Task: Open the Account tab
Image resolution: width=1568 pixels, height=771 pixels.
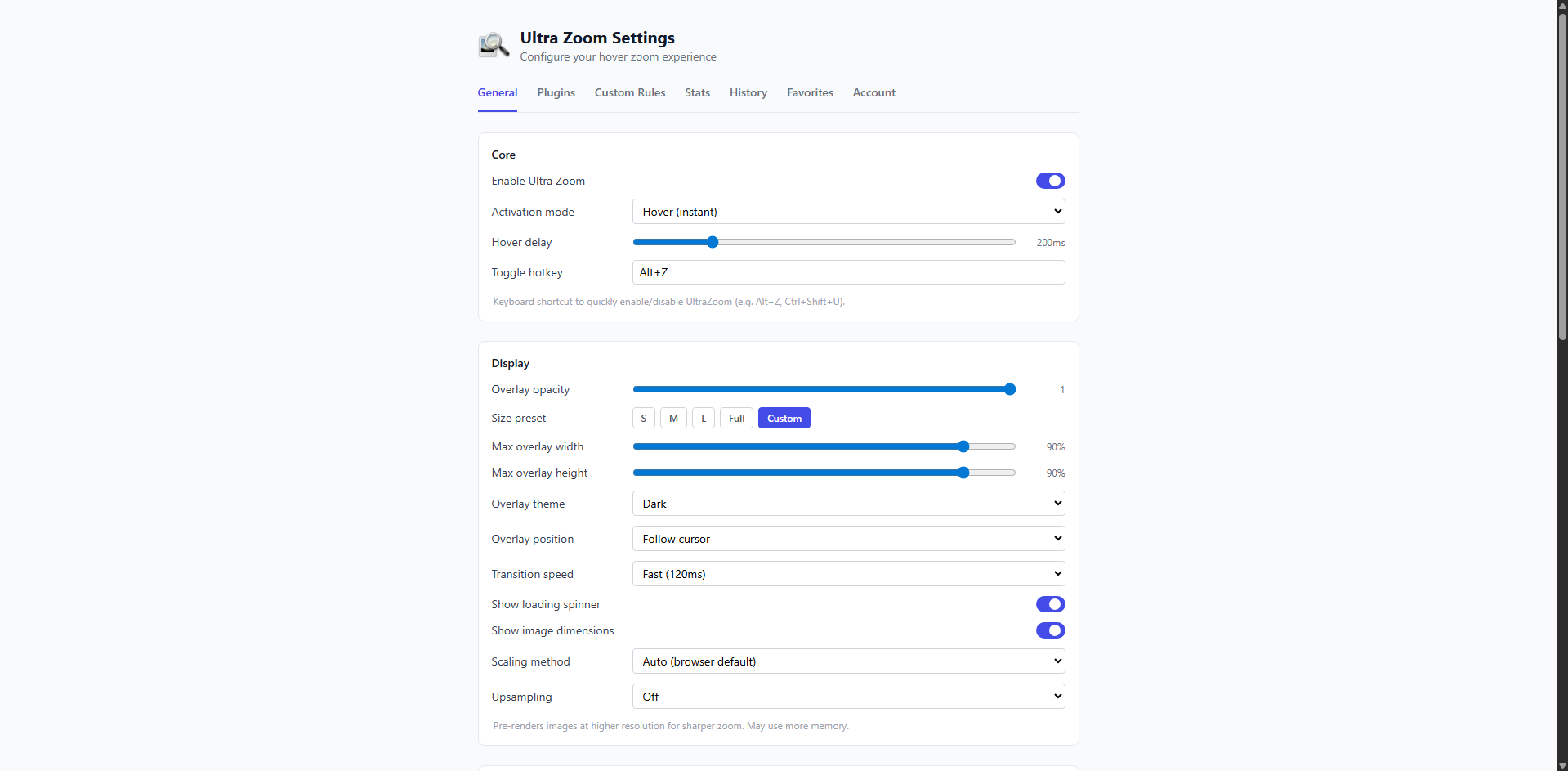Action: [x=873, y=92]
